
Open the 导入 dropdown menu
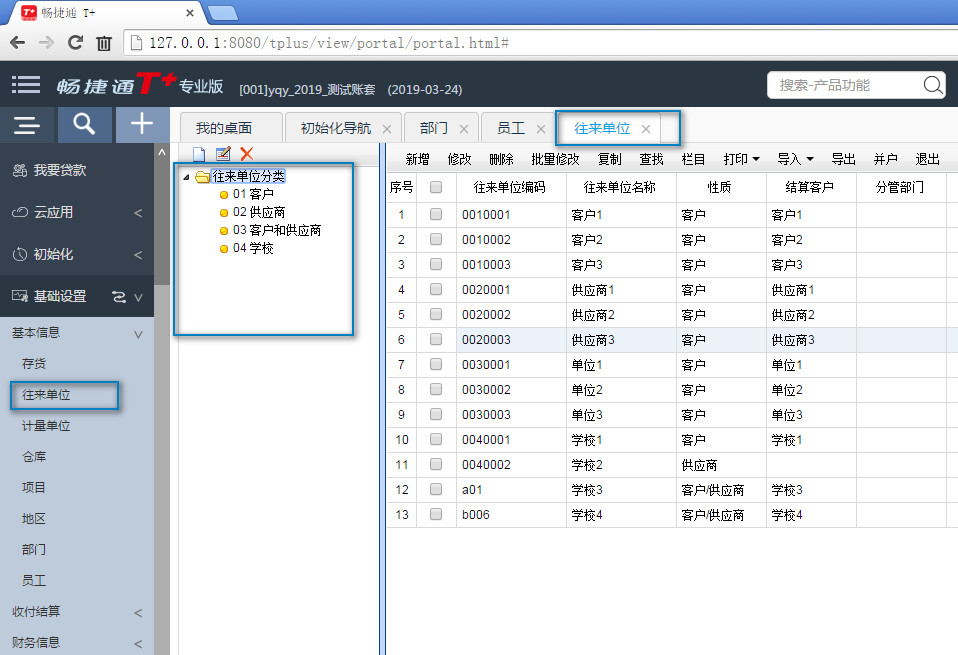(795, 159)
